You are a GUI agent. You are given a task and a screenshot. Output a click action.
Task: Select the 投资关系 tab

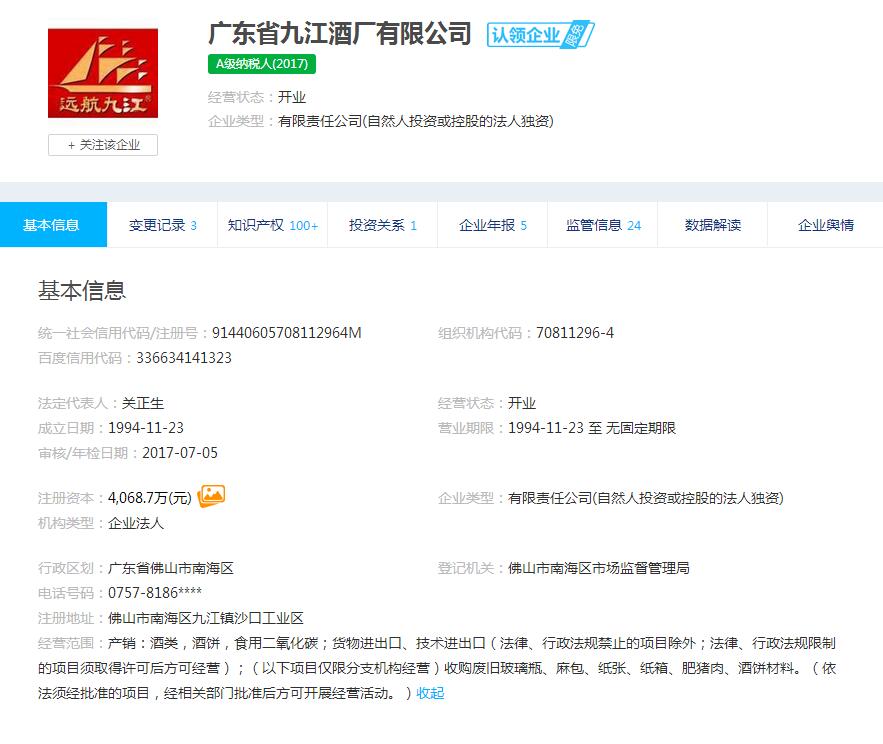coord(382,225)
